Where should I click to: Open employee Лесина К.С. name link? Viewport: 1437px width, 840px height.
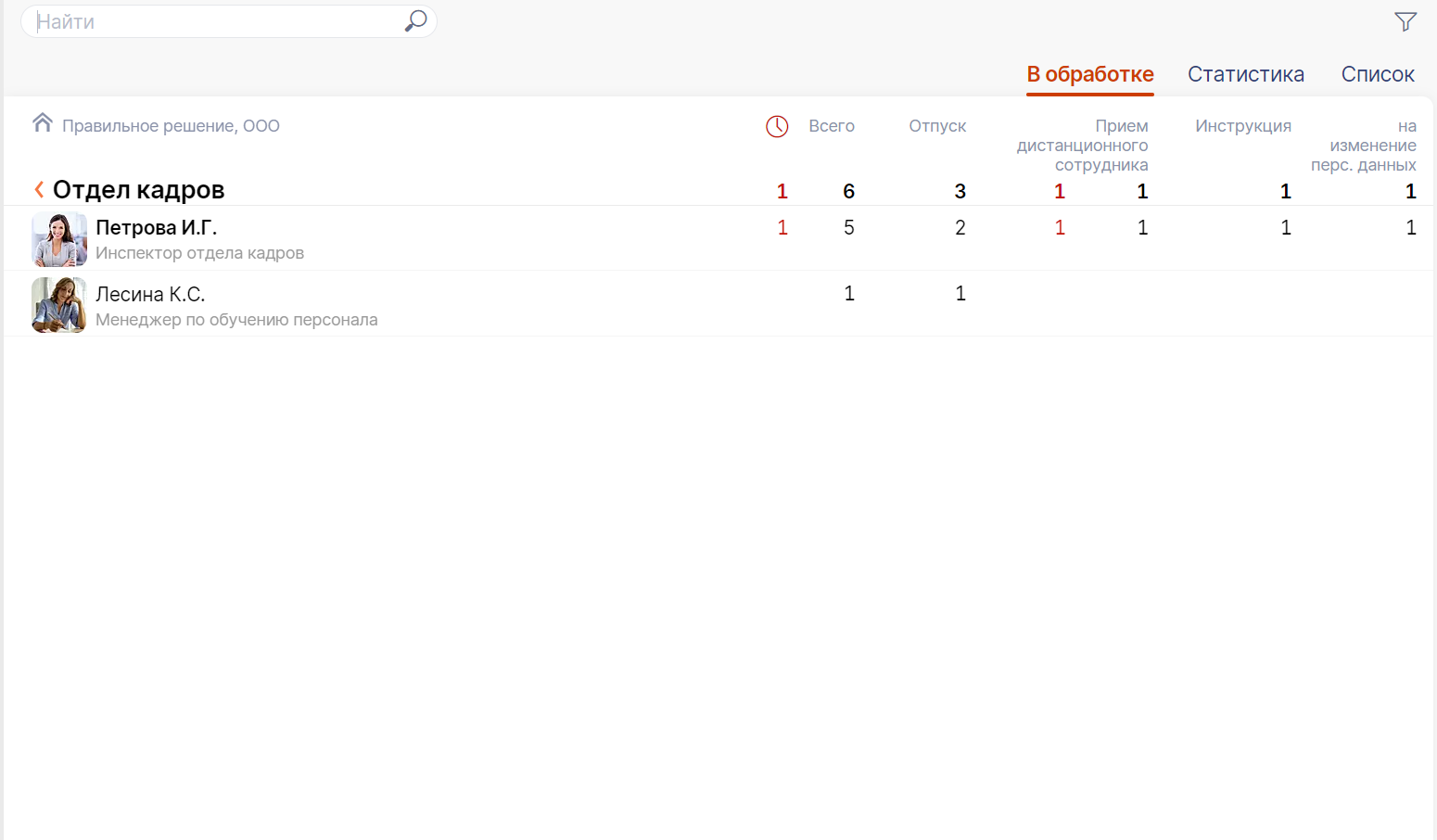(150, 295)
